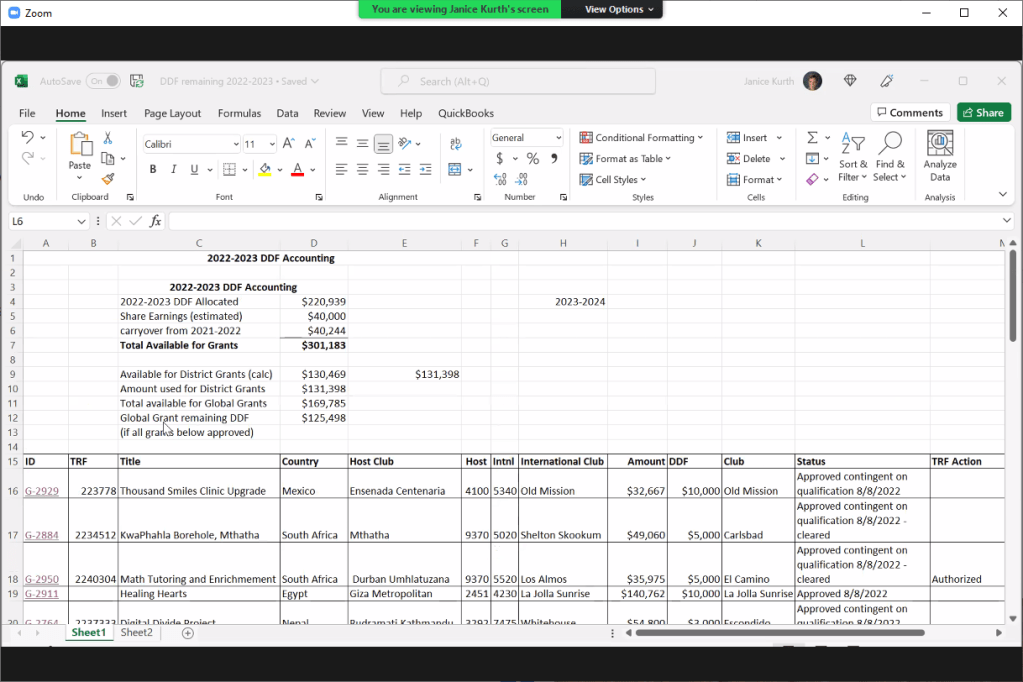The height and width of the screenshot is (682, 1023).
Task: Click the AutoSum sigma icon
Action: click(x=812, y=138)
